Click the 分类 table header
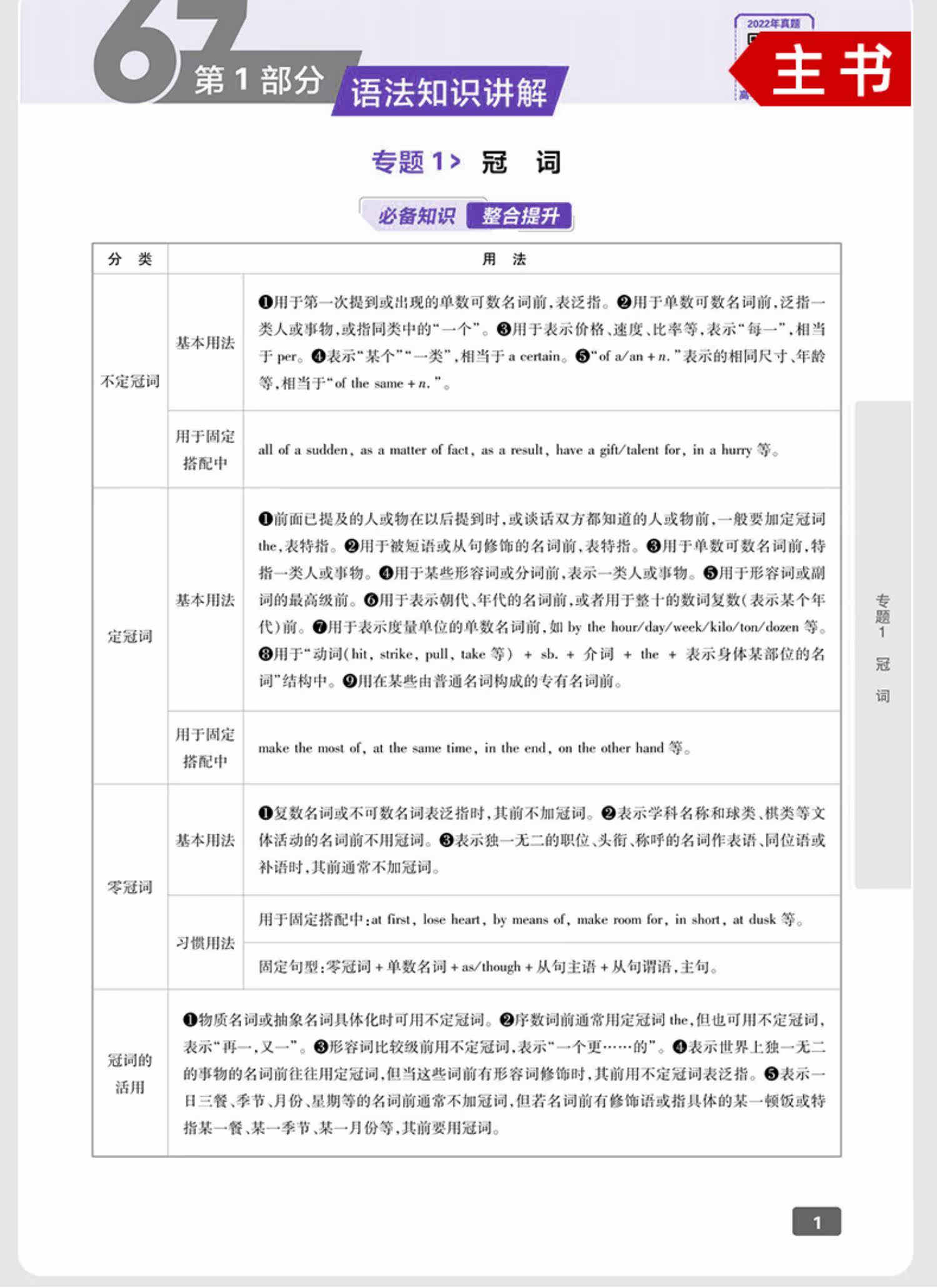937x1288 pixels. tap(130, 259)
